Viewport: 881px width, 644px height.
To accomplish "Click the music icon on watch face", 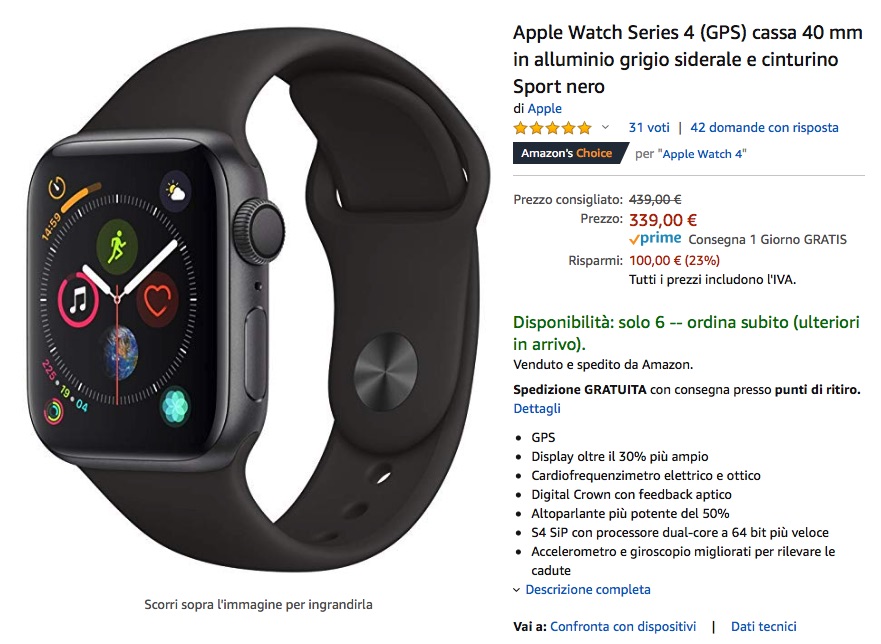I will click(x=78, y=300).
